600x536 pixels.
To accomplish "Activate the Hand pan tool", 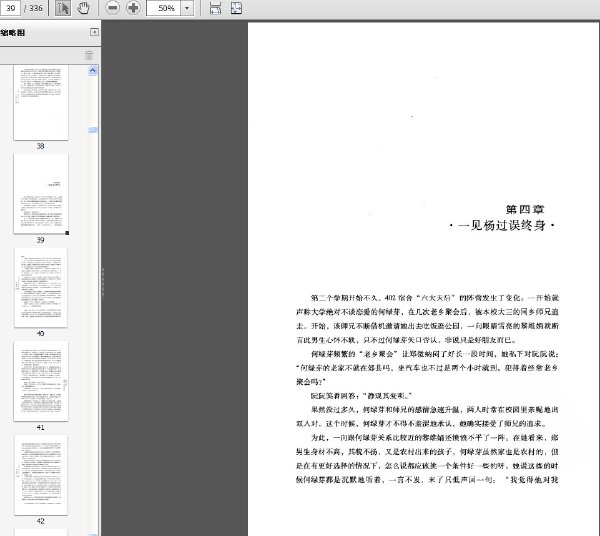I will tap(83, 8).
